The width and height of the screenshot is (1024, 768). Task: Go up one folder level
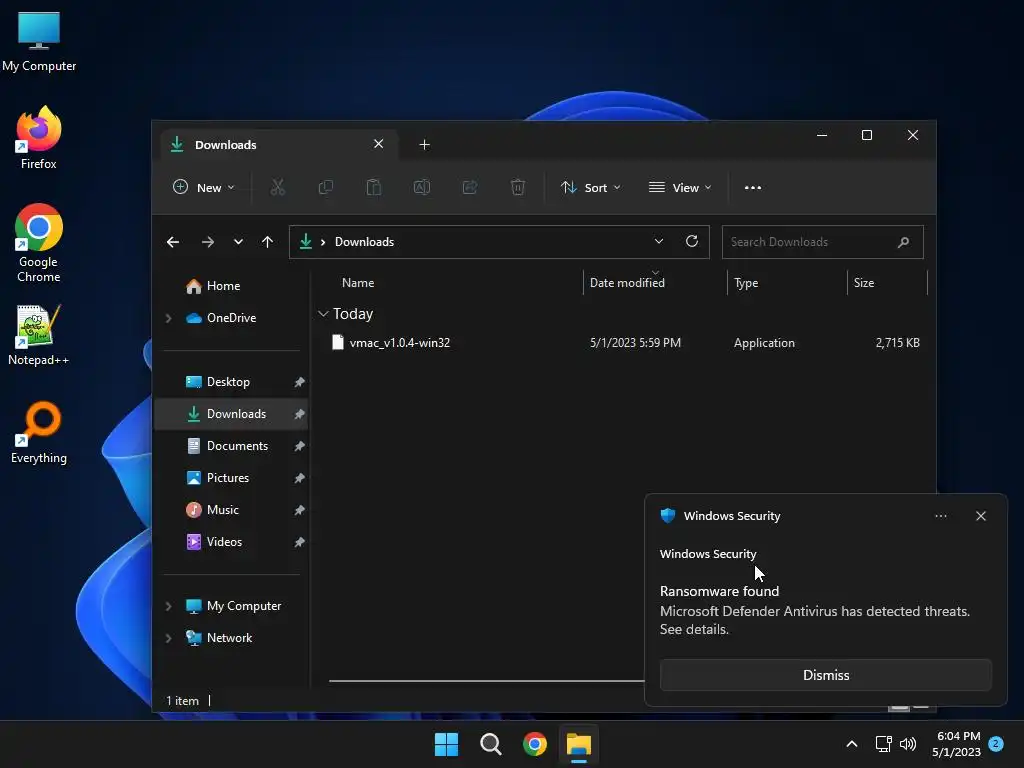[267, 242]
